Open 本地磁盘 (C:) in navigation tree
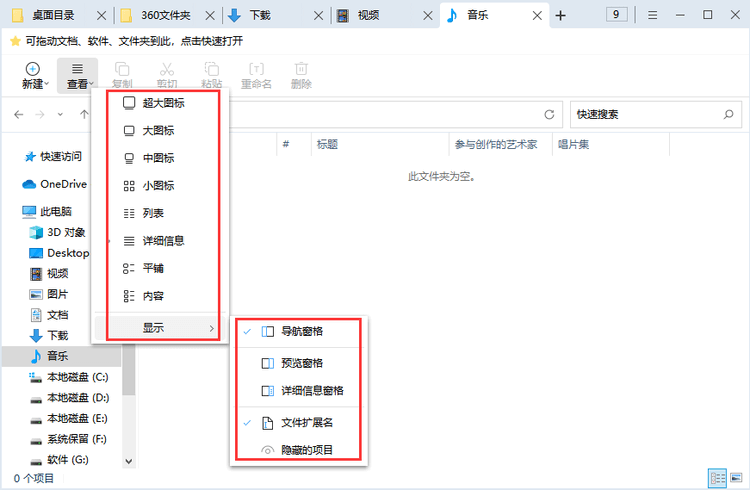 point(77,377)
